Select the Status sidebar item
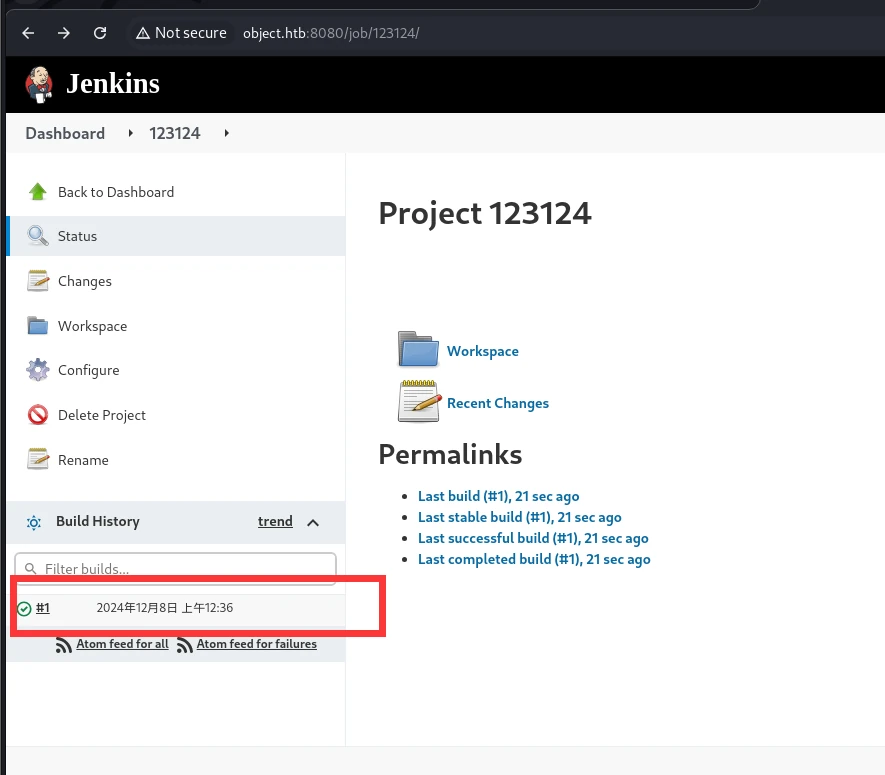 pyautogui.click(x=77, y=236)
